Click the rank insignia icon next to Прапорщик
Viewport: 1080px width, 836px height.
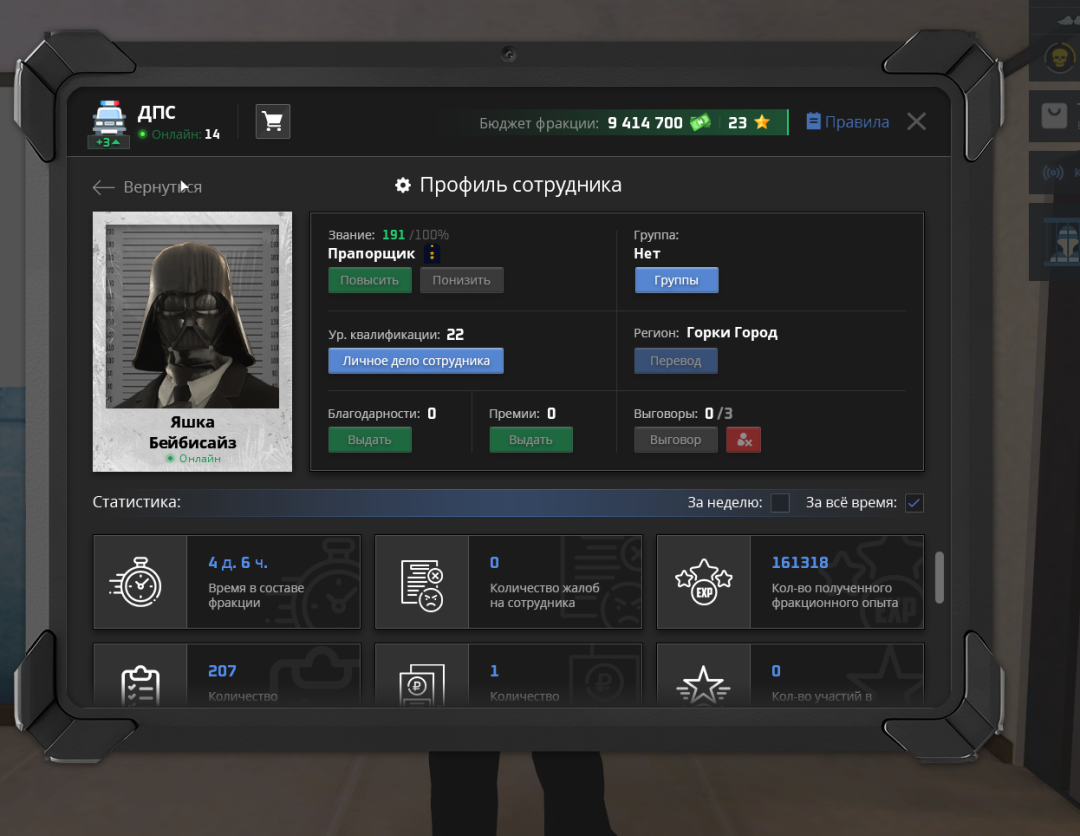pos(432,253)
